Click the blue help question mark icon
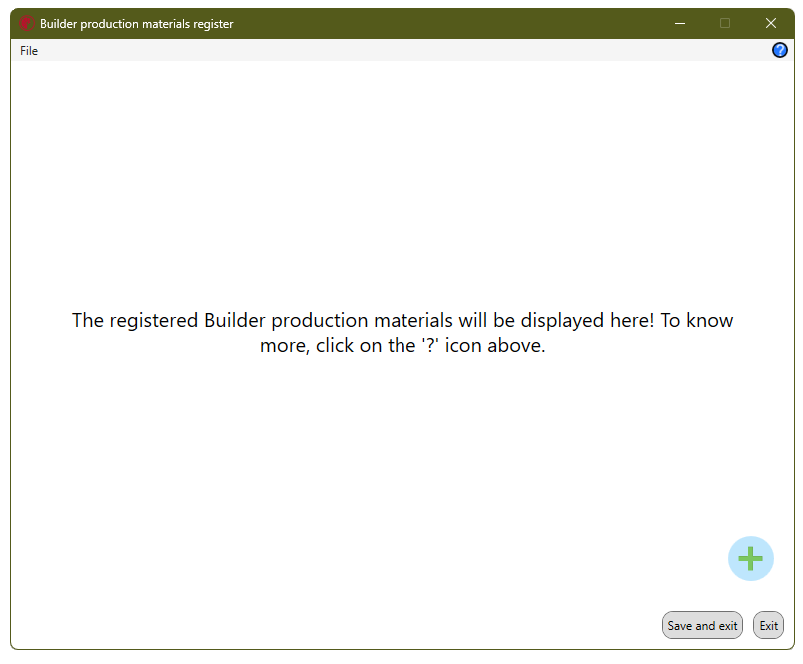Viewport: 803px width, 664px height. 779,50
